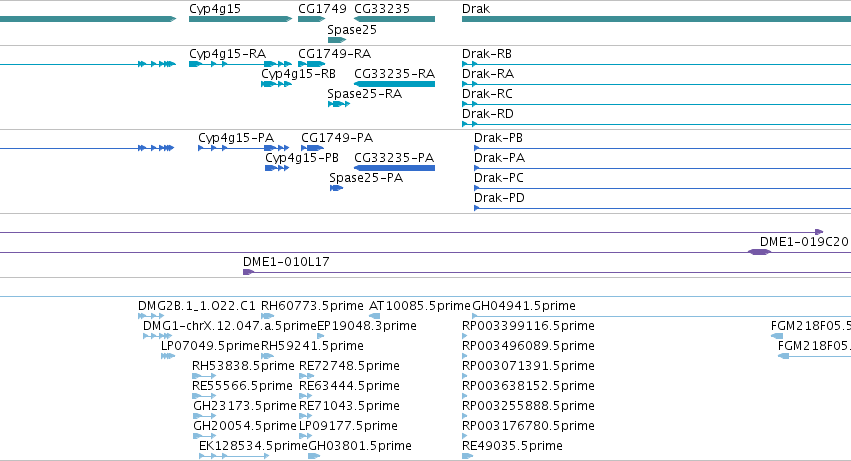Click the GH20054.5prime EST label
Screen dimensions: 851x461
tap(245, 427)
